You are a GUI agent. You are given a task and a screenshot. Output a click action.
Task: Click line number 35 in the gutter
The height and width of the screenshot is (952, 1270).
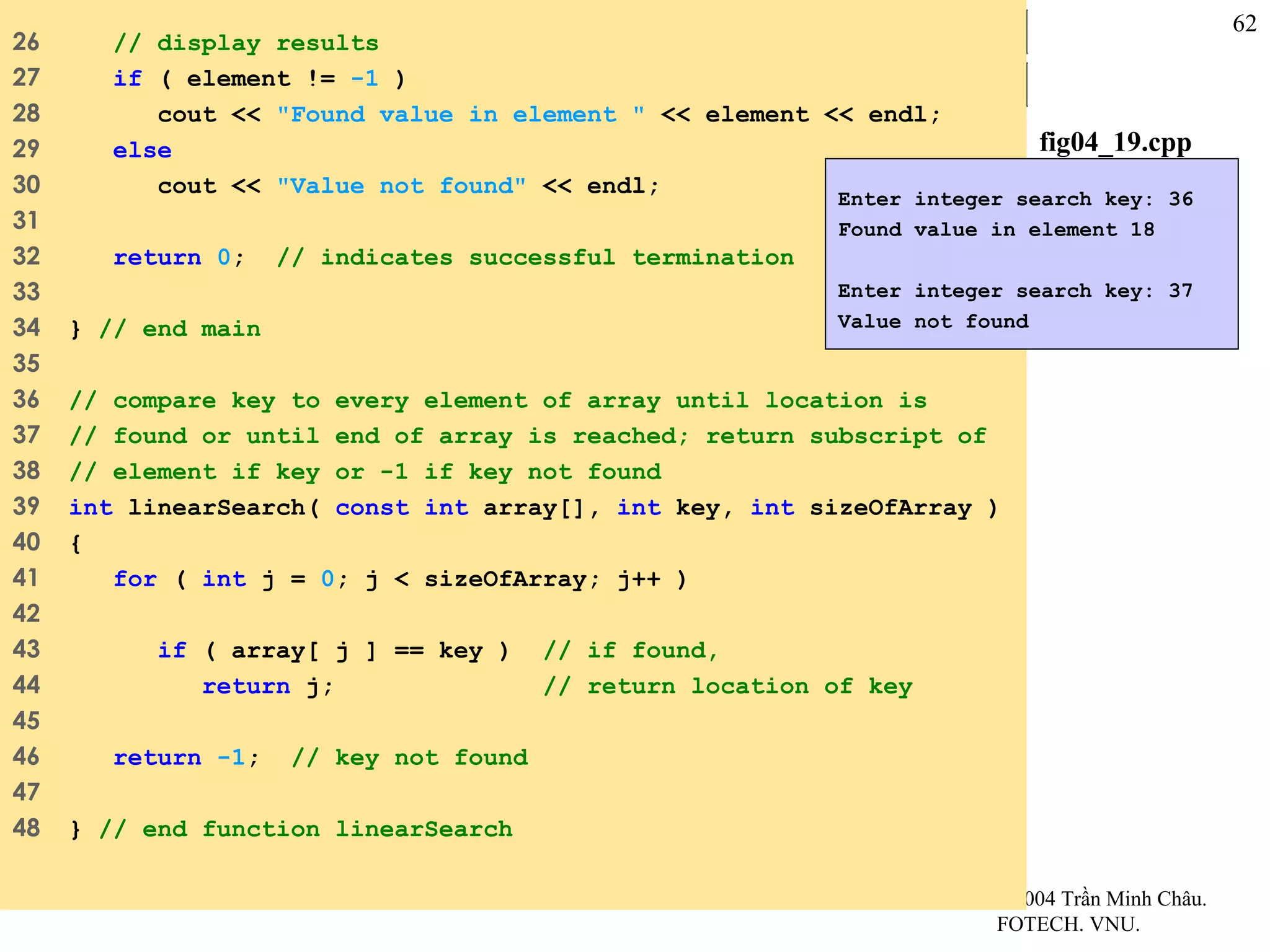point(26,364)
